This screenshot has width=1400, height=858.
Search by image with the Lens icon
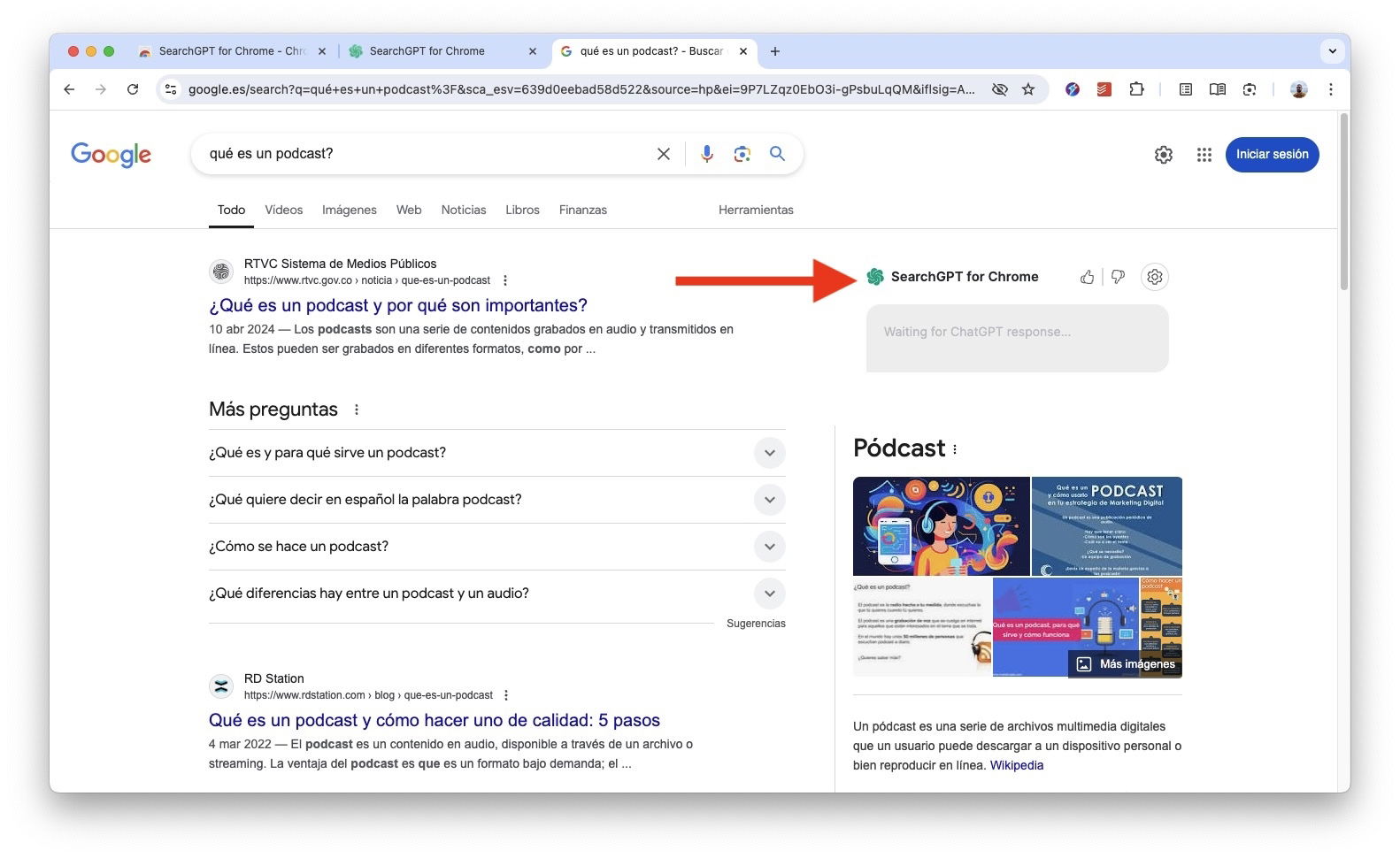[x=742, y=154]
